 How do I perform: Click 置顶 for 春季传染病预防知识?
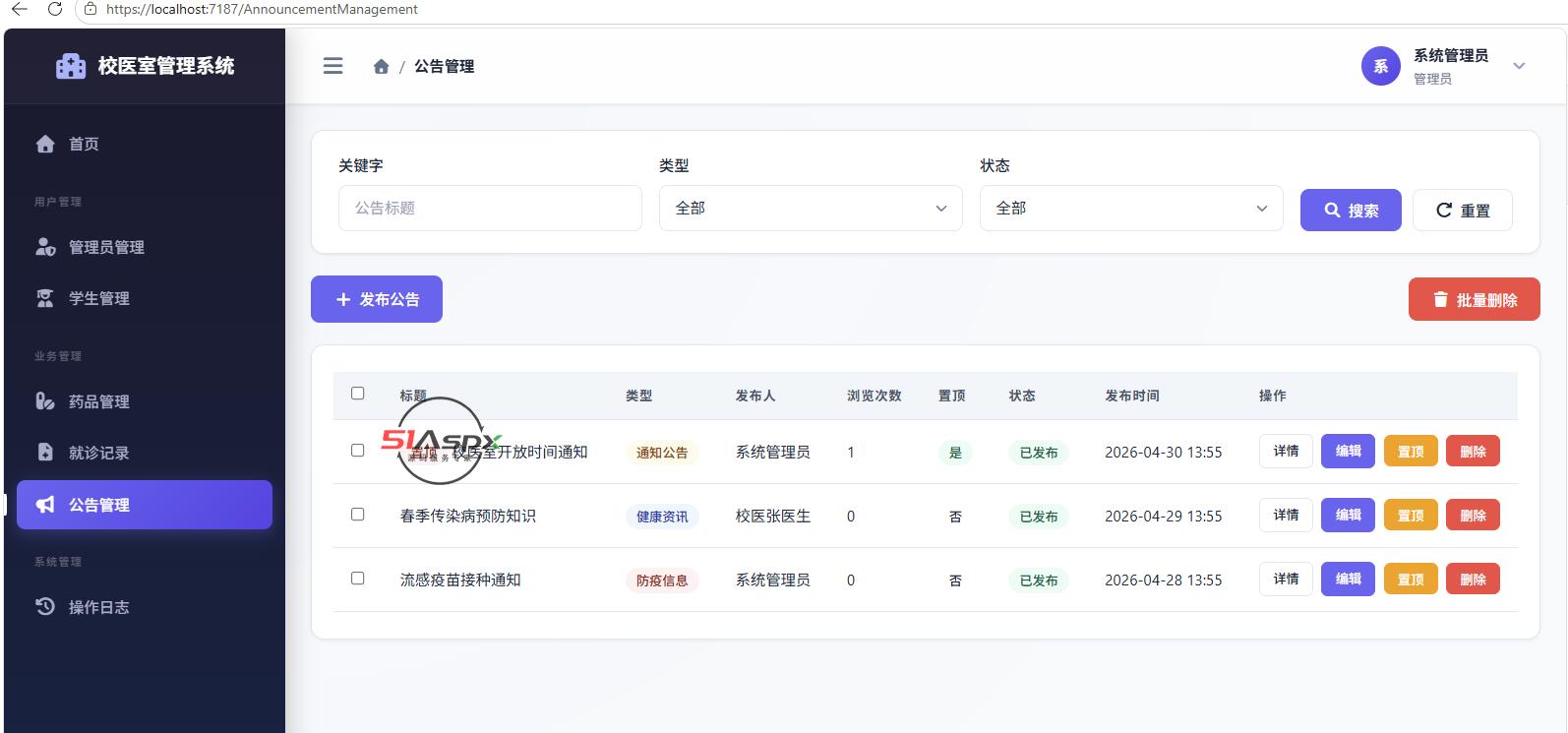(x=1411, y=516)
